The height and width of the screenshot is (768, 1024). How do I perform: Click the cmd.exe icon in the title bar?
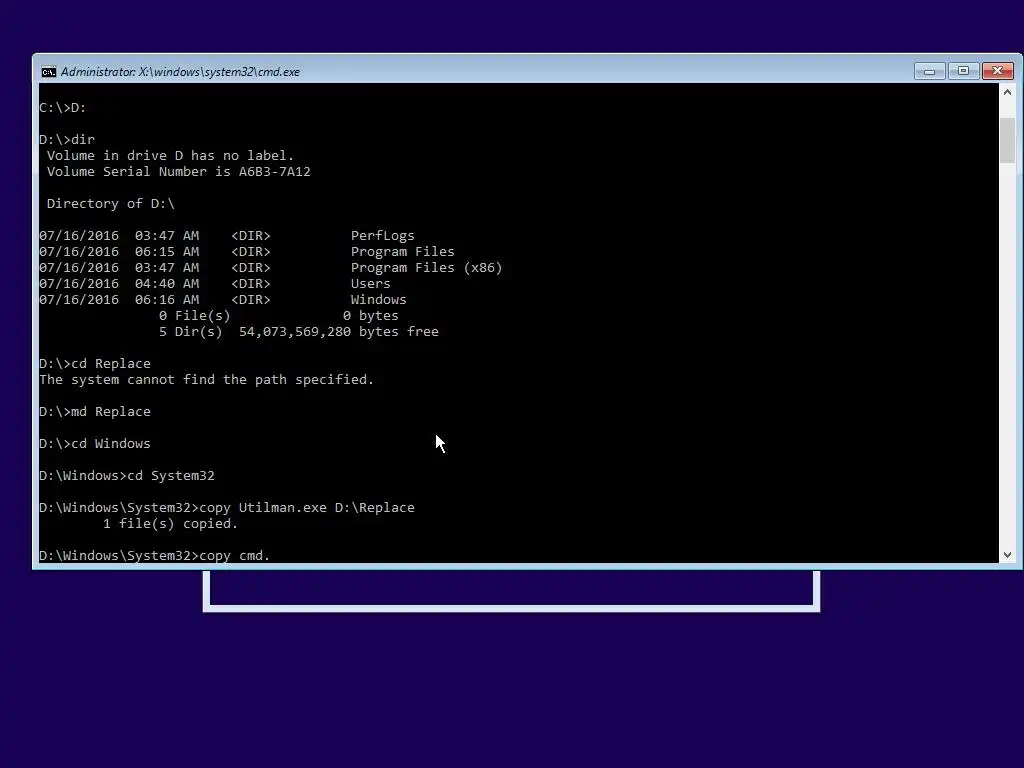pos(48,72)
